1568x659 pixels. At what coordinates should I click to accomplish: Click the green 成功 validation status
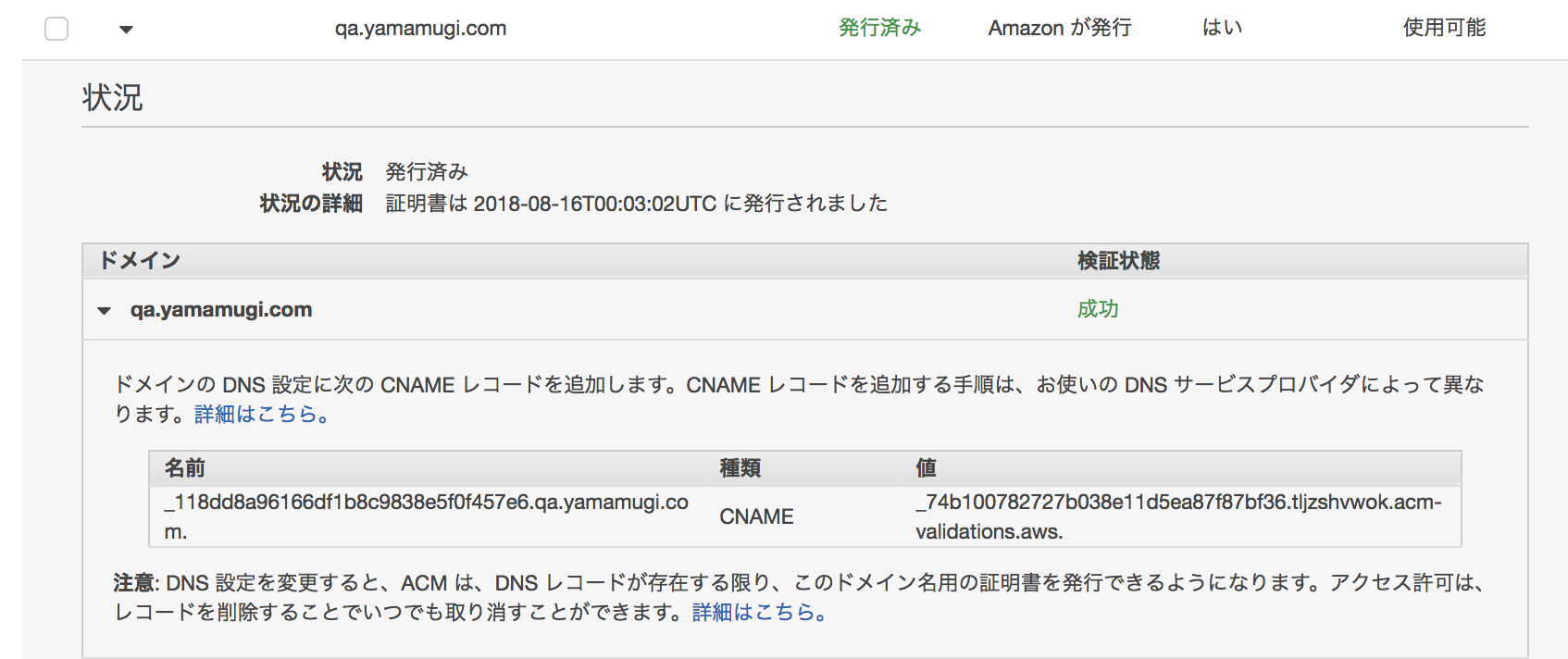tap(1098, 309)
